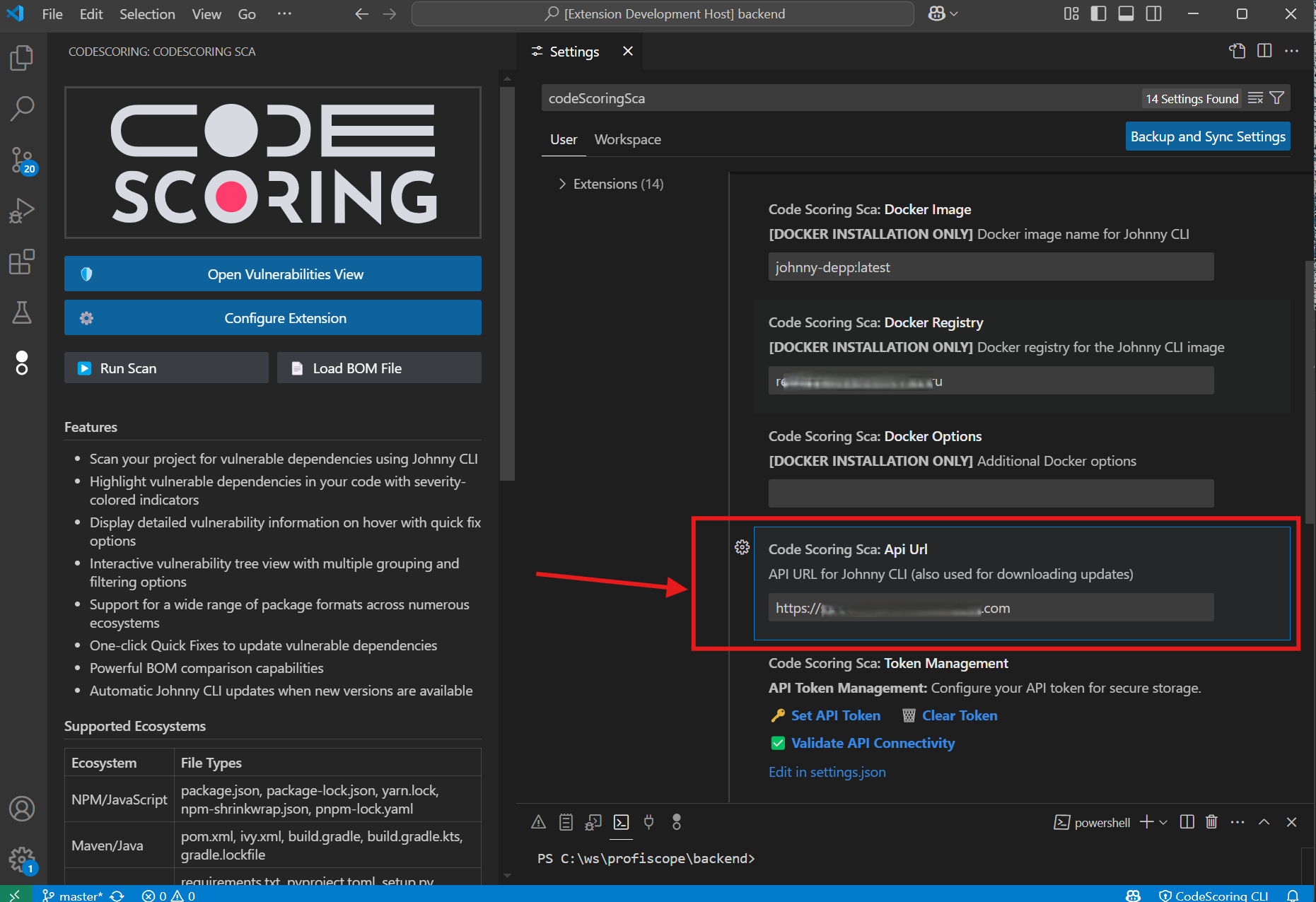1316x902 pixels.
Task: Split the terminal
Action: (1187, 822)
